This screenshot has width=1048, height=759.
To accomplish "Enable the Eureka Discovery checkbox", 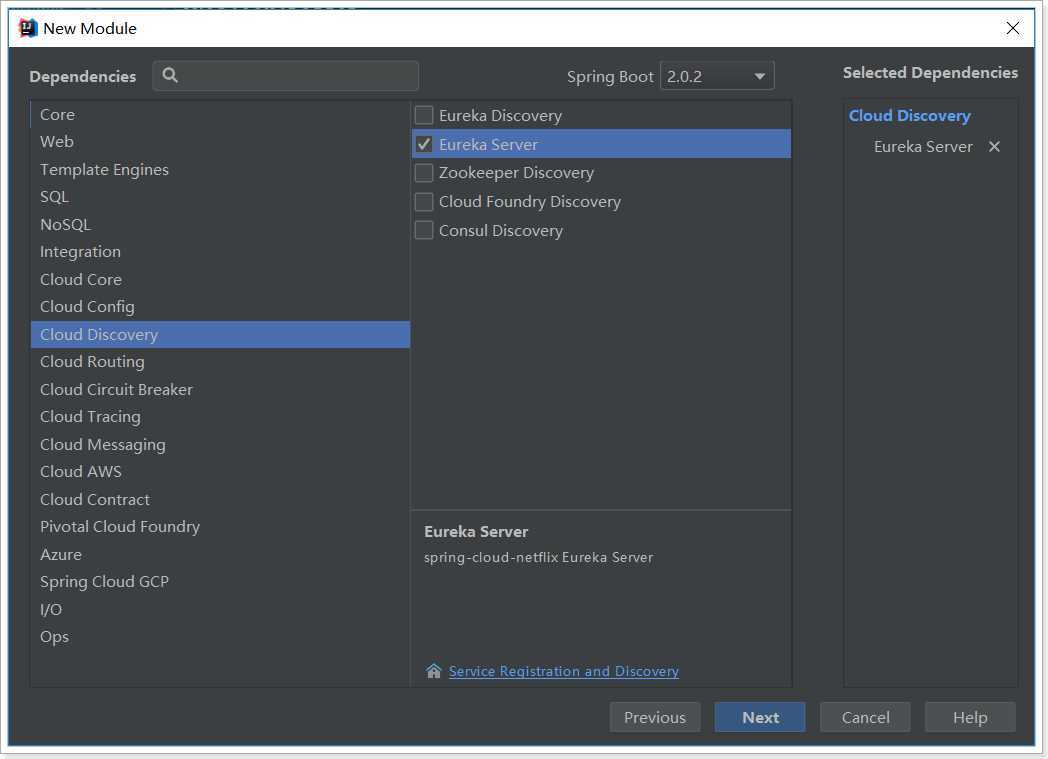I will click(424, 115).
